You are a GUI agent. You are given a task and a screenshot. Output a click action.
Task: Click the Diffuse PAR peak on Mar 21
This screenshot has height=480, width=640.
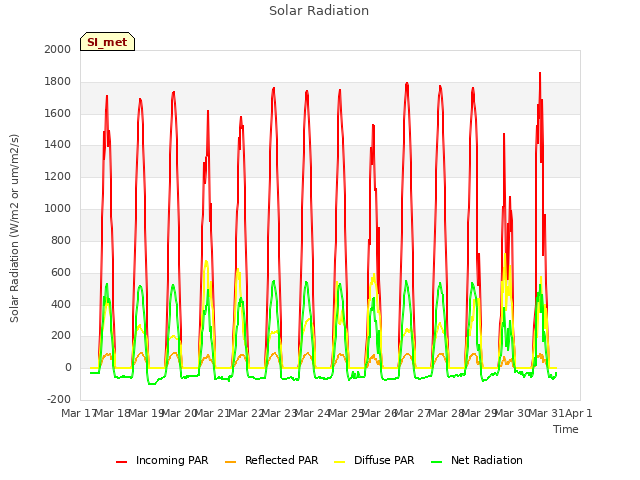click(x=206, y=261)
